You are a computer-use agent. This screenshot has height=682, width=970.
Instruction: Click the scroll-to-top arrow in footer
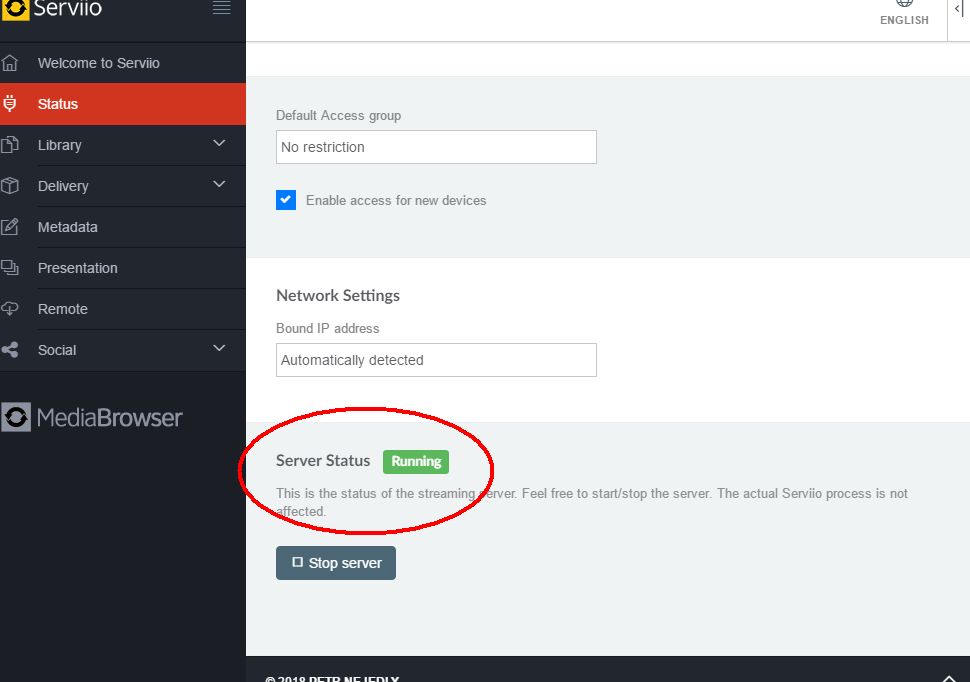click(948, 678)
